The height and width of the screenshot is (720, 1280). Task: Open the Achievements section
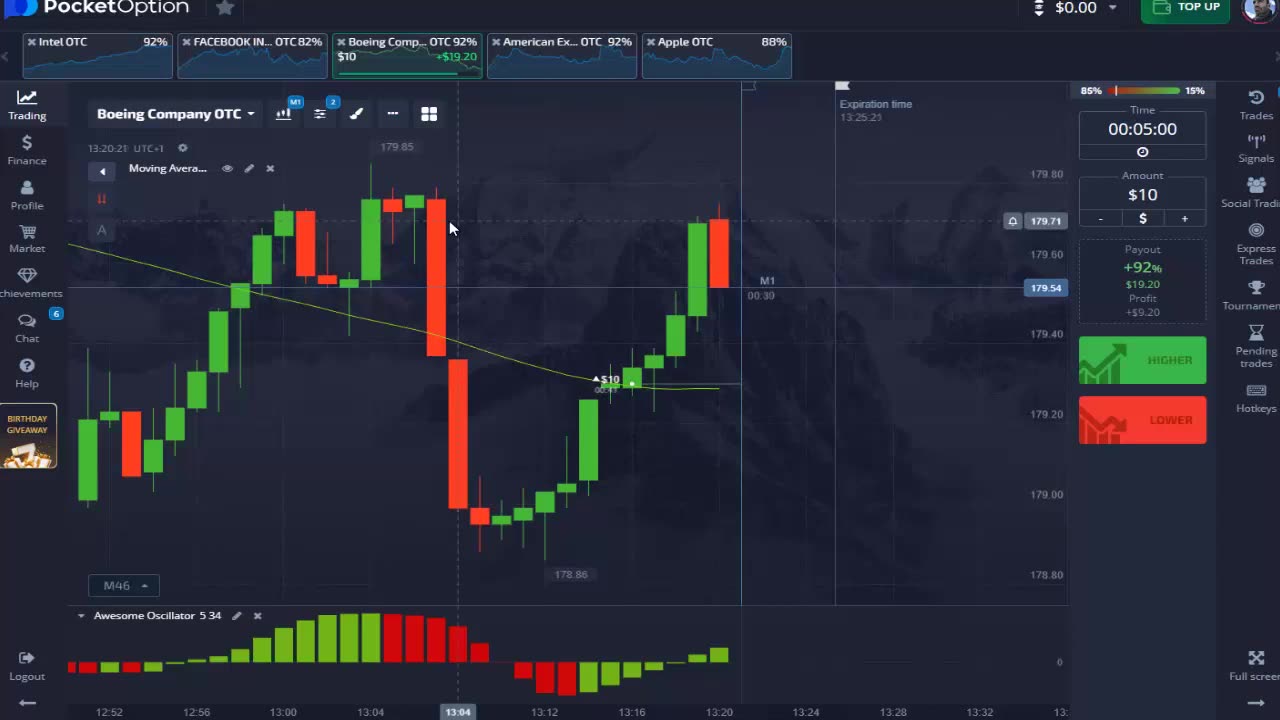[27, 283]
